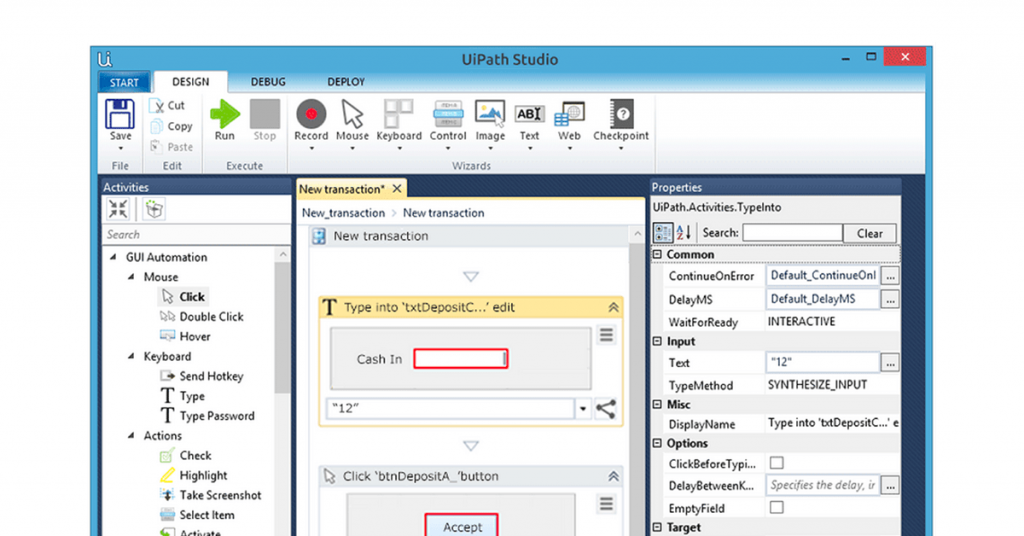Switch properties to categorized view

(663, 232)
